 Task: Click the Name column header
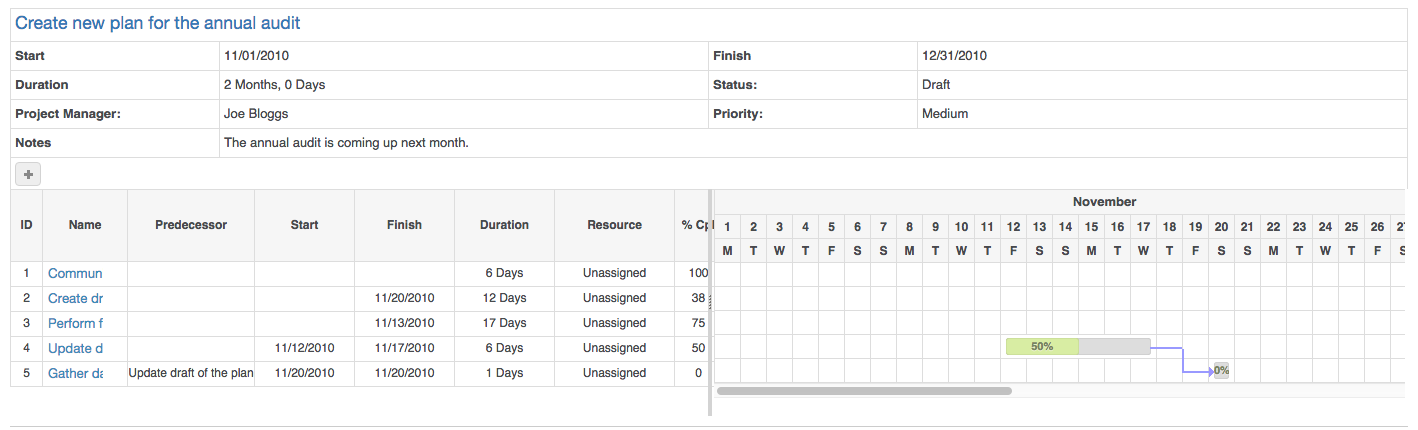point(85,225)
